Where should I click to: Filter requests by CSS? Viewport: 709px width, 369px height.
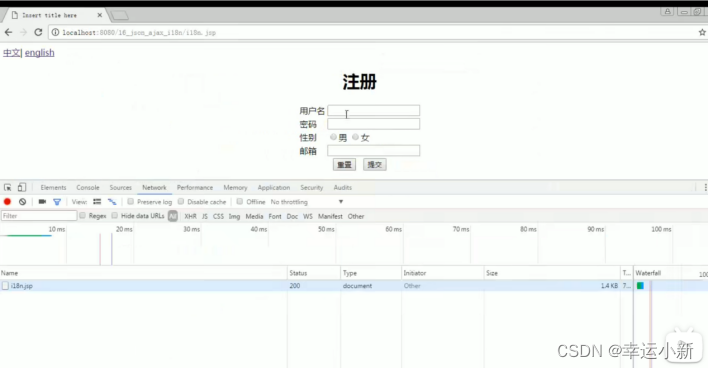pyautogui.click(x=218, y=216)
